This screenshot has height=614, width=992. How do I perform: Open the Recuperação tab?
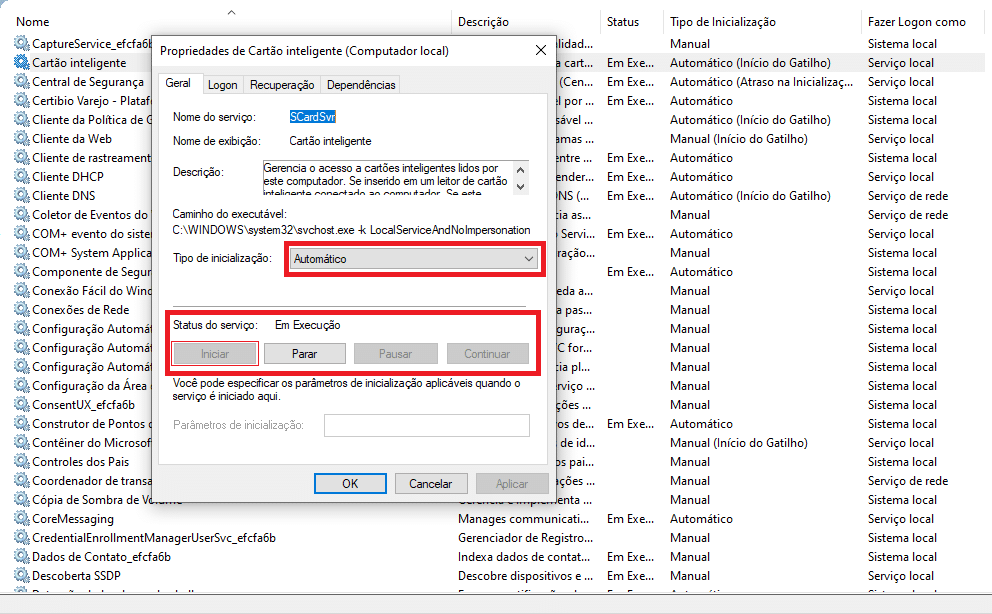282,85
